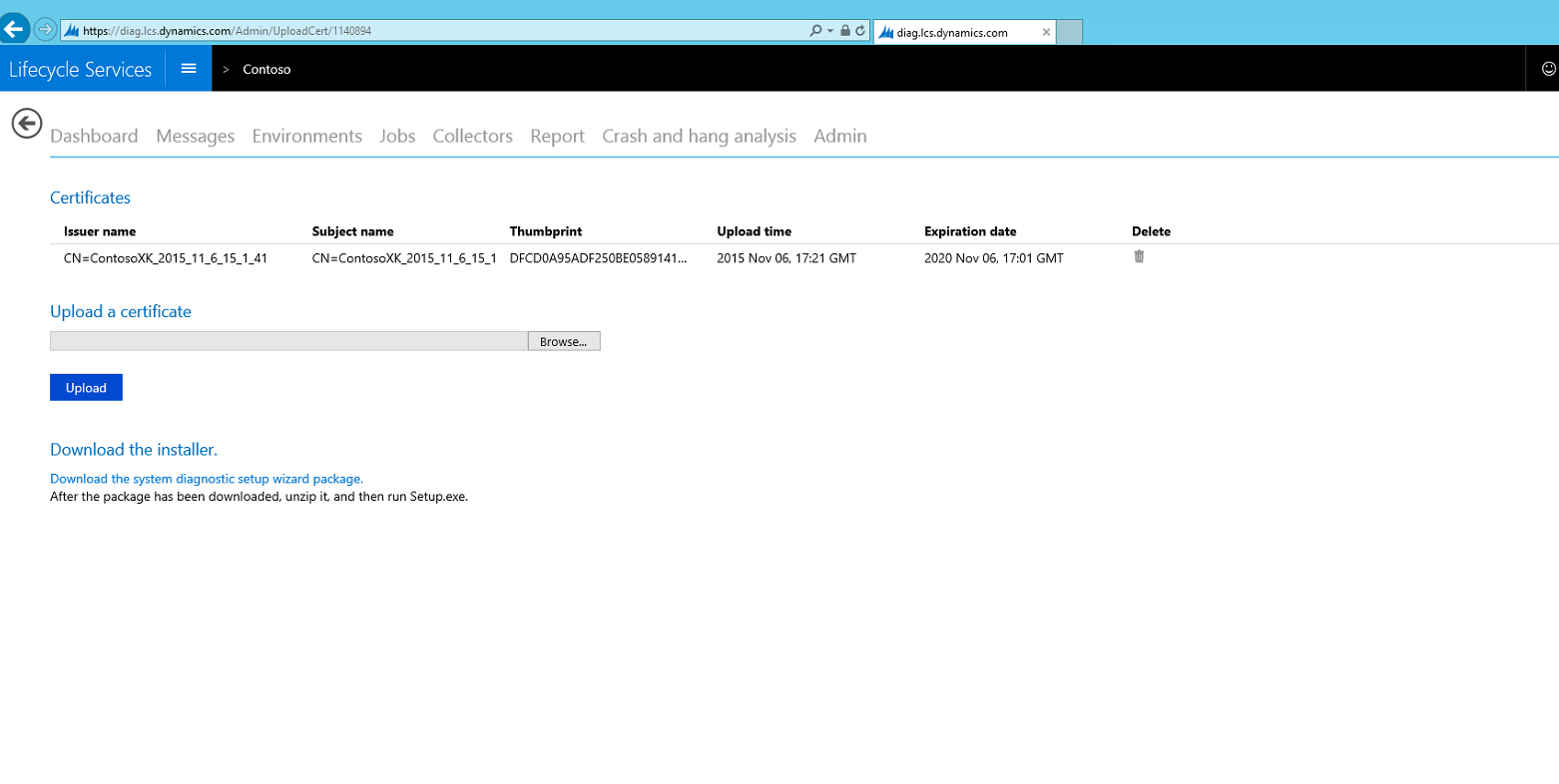Click the refresh icon in address bar

point(860,31)
